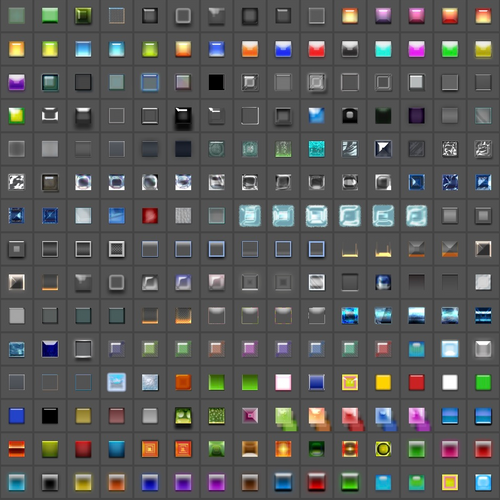Apply the flat bright yellow style swatch

[383, 382]
